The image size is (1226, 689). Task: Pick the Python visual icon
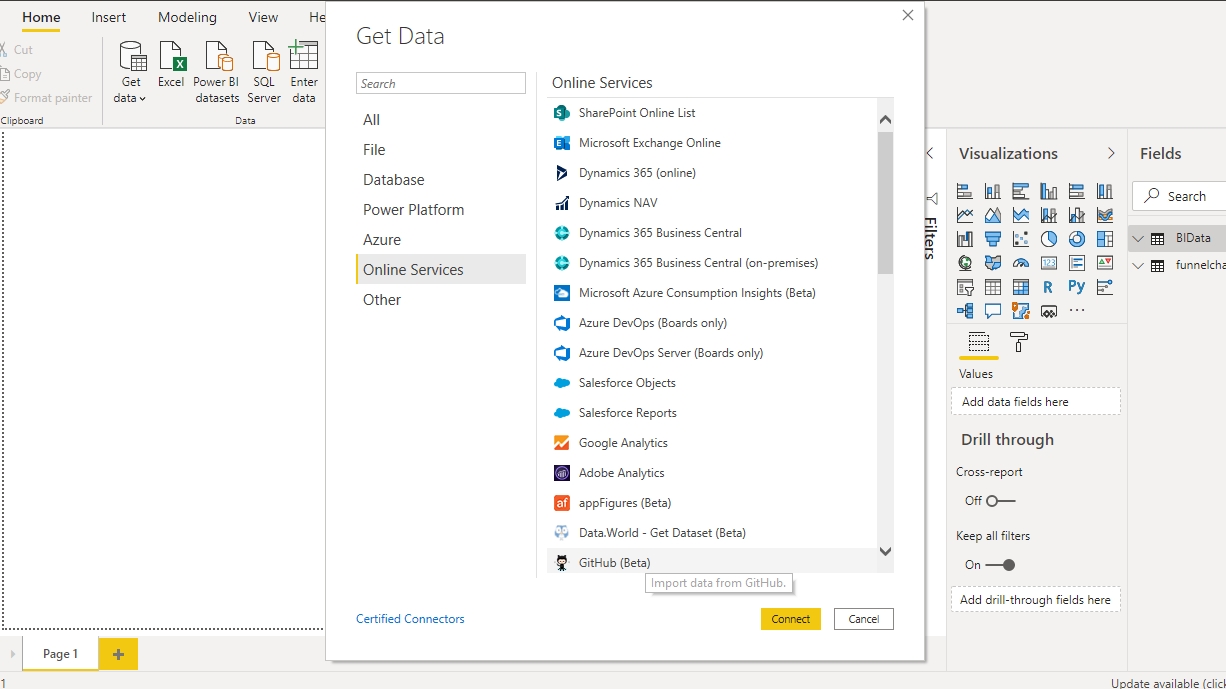click(1076, 287)
